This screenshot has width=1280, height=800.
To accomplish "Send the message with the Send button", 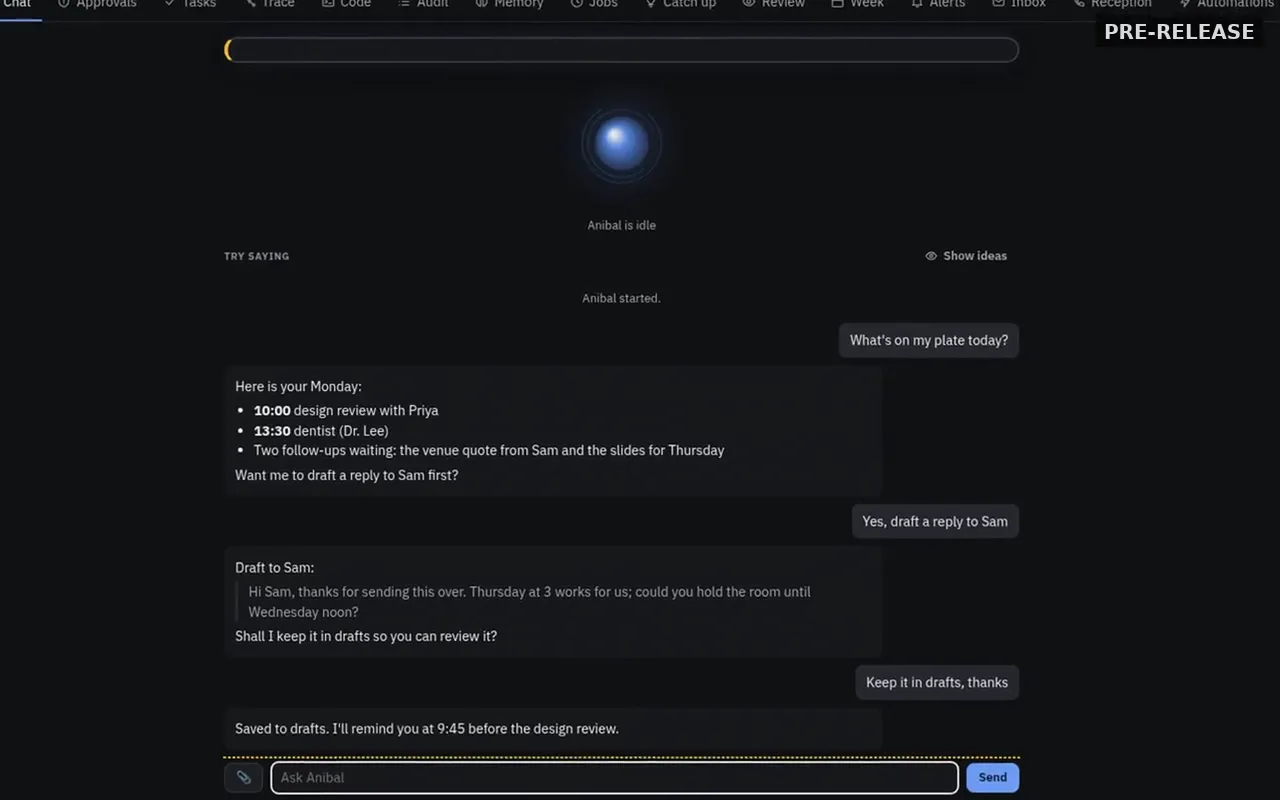I will tap(992, 777).
